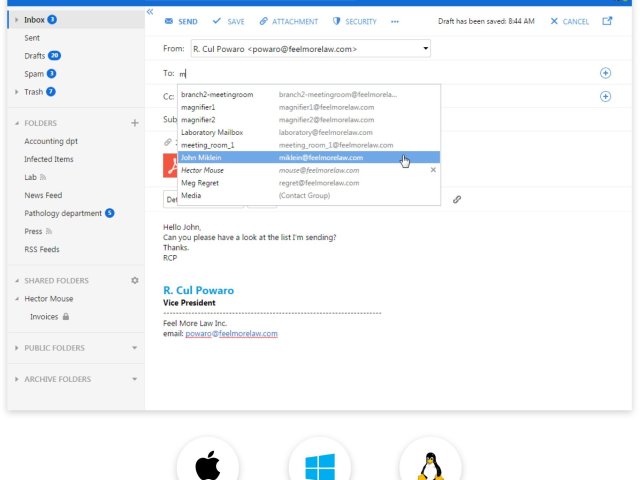Click the R. Cul Powaro signature name
Screen dimensions: 640x480
coord(198,290)
